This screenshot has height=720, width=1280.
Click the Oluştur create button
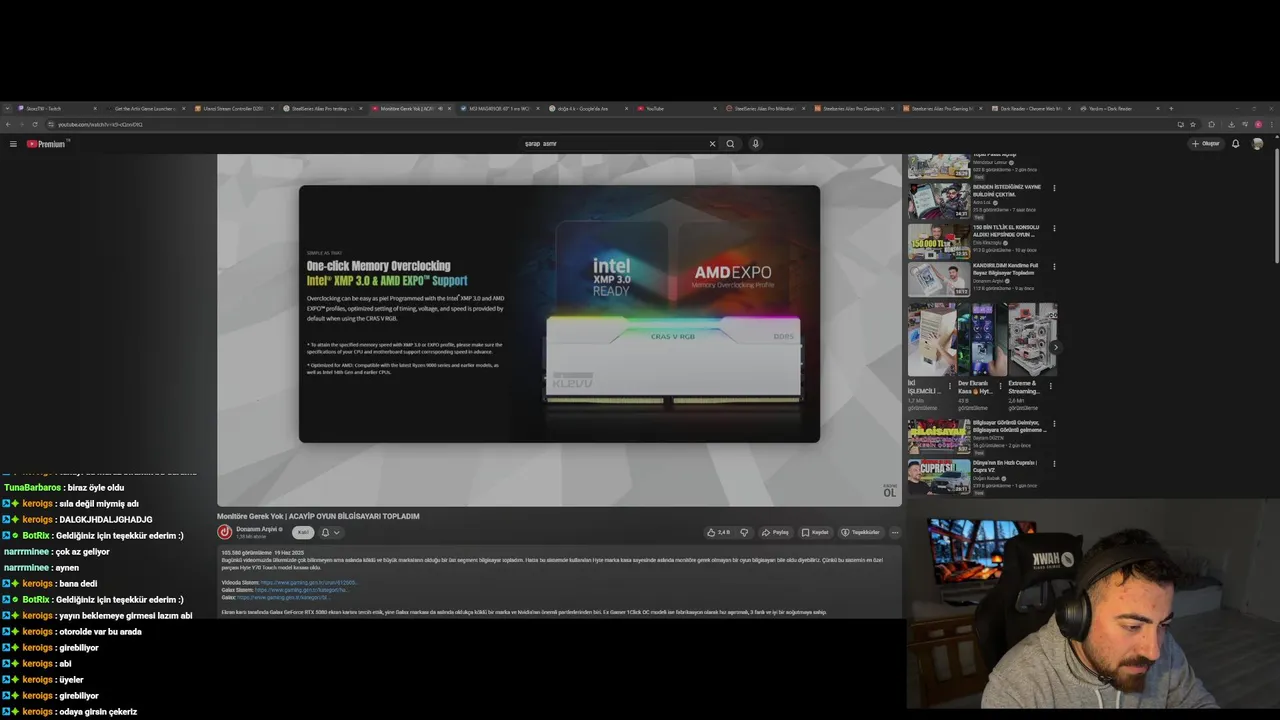tap(1205, 144)
